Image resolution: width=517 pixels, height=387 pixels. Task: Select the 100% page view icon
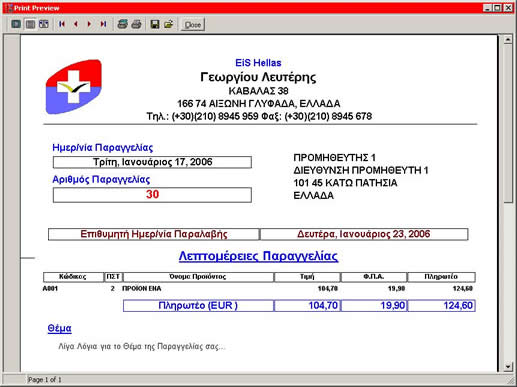pyautogui.click(x=30, y=24)
